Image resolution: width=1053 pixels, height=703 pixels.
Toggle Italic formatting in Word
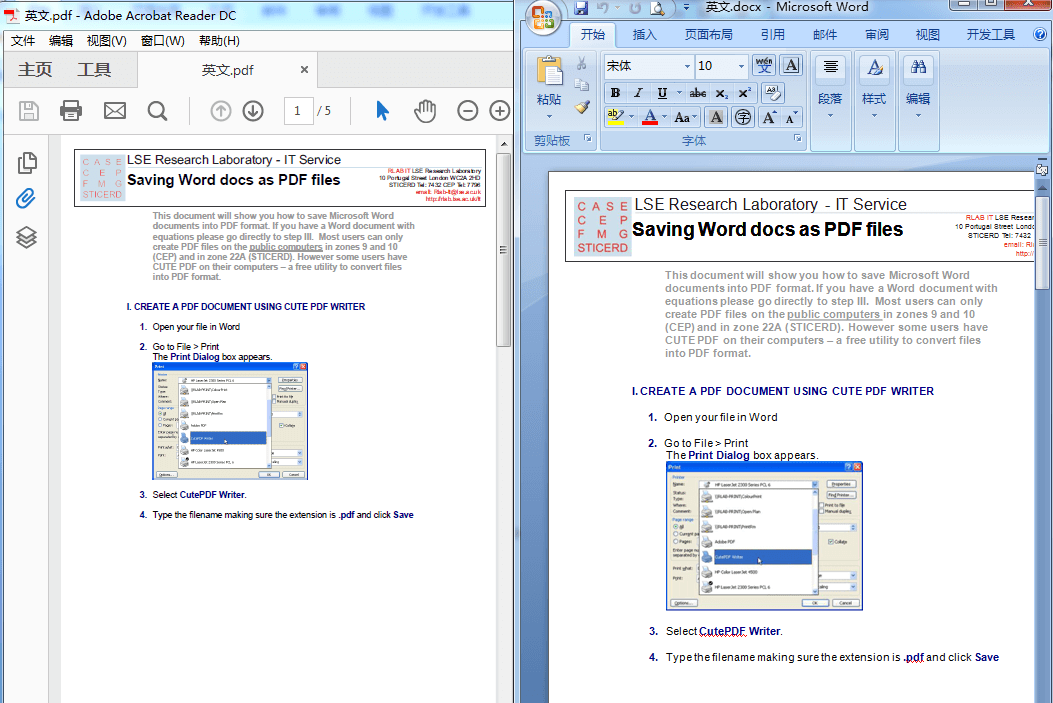click(638, 93)
